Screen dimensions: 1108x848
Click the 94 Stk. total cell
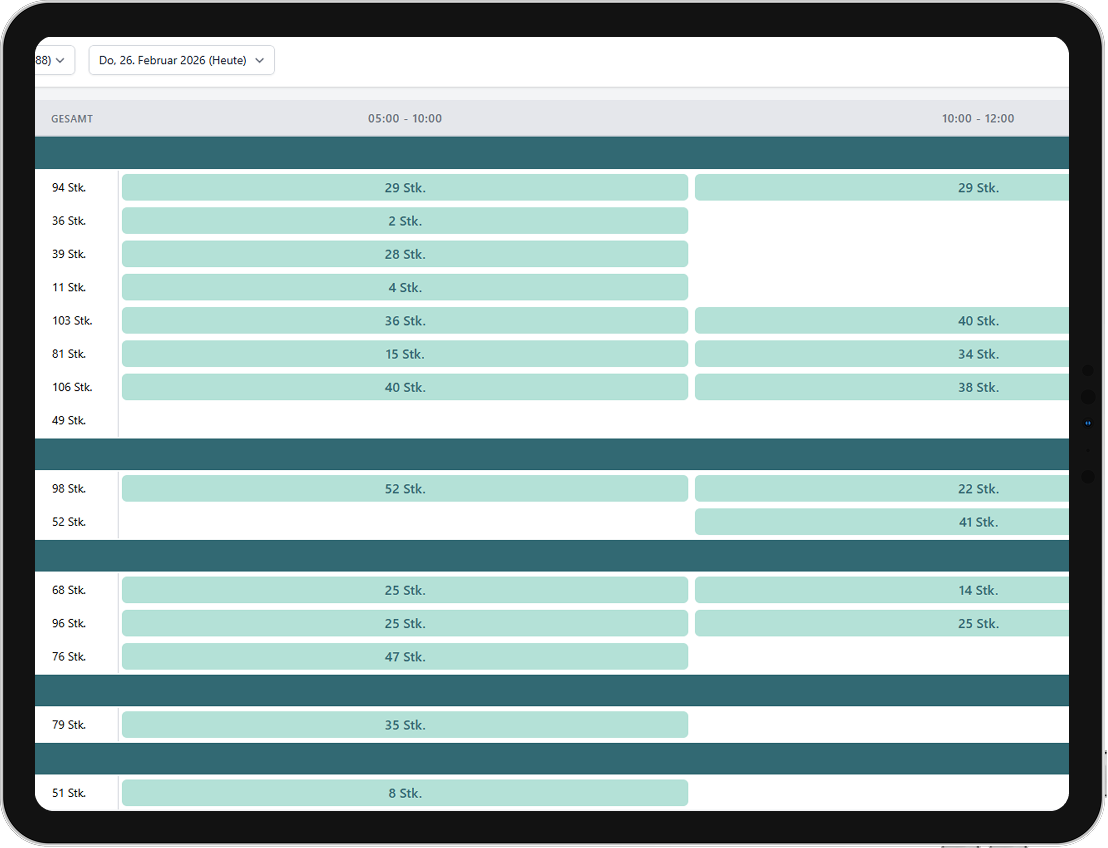pyautogui.click(x=69, y=187)
